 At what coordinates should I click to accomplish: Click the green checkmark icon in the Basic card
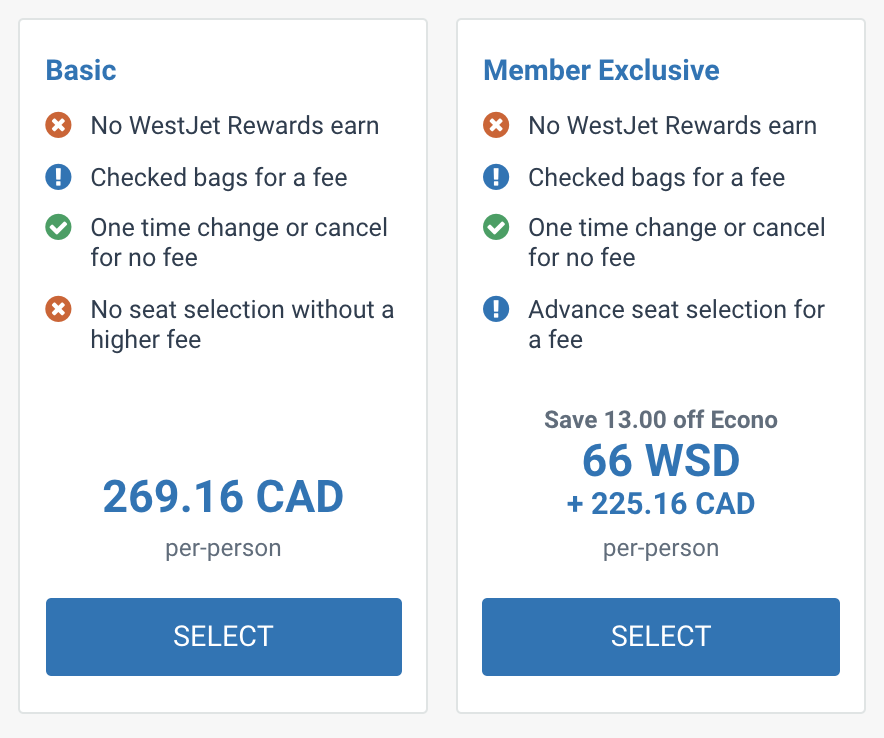(x=58, y=228)
